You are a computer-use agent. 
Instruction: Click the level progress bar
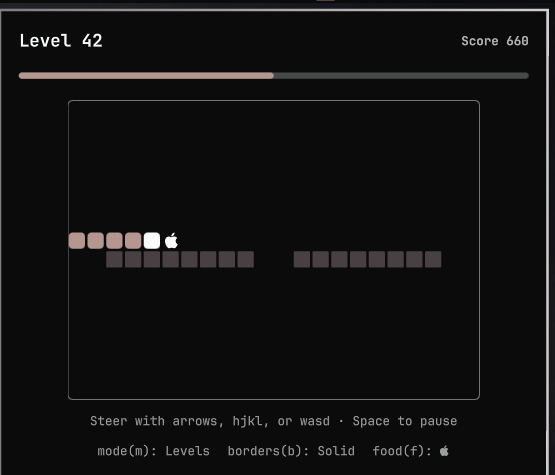pos(274,76)
